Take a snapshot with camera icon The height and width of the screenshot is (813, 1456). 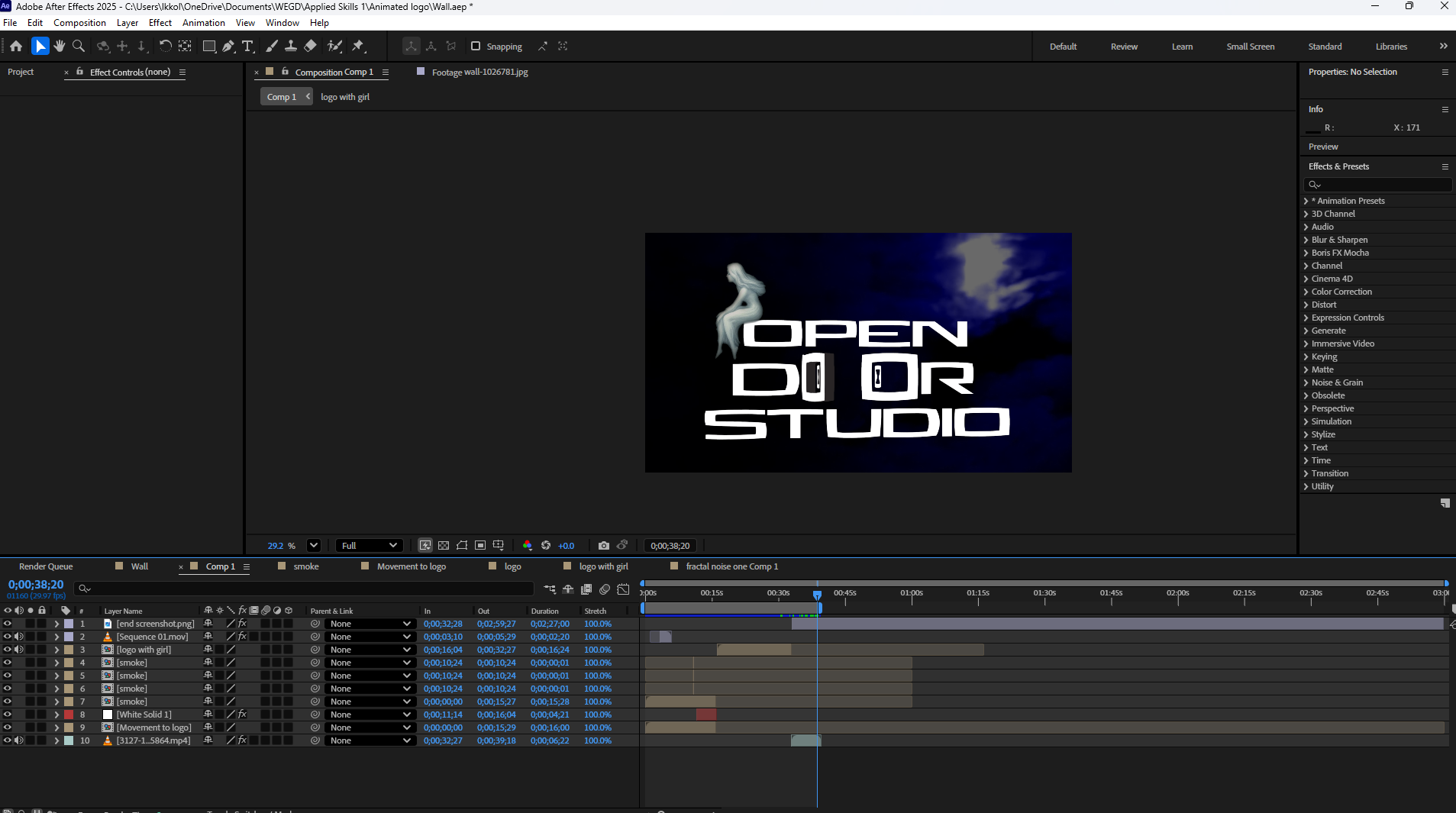604,545
